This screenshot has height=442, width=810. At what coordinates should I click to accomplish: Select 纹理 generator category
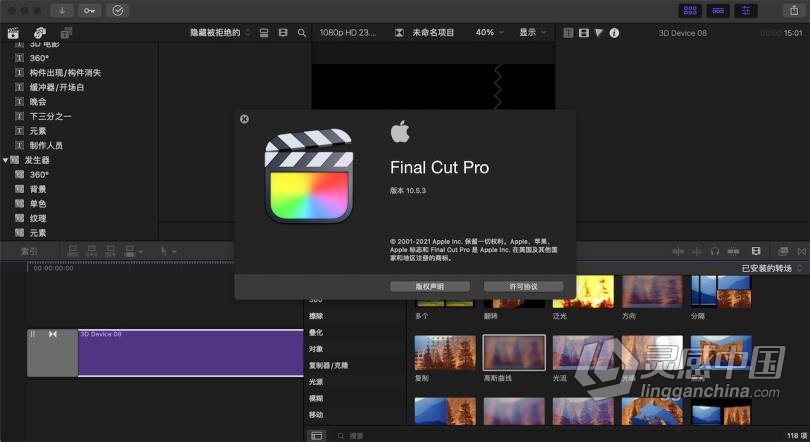[x=38, y=218]
